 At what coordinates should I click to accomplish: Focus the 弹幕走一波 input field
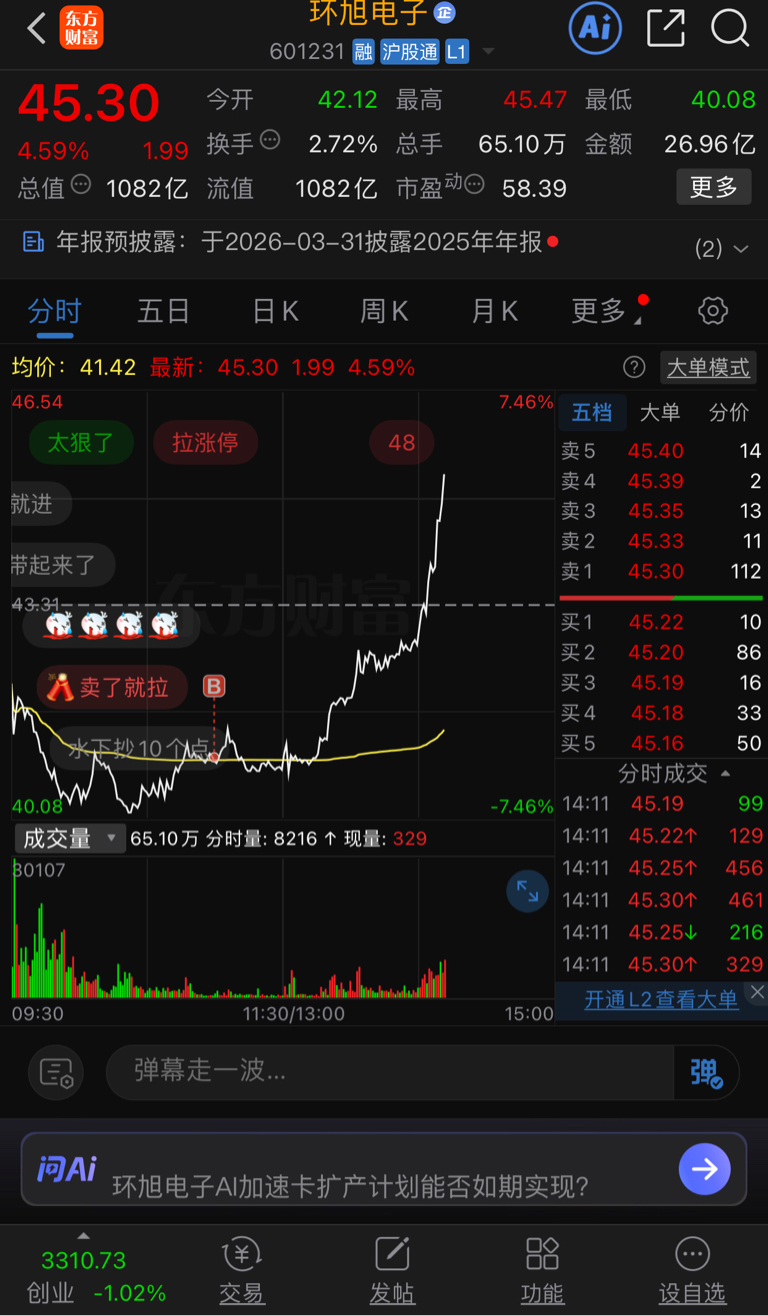[390, 1072]
